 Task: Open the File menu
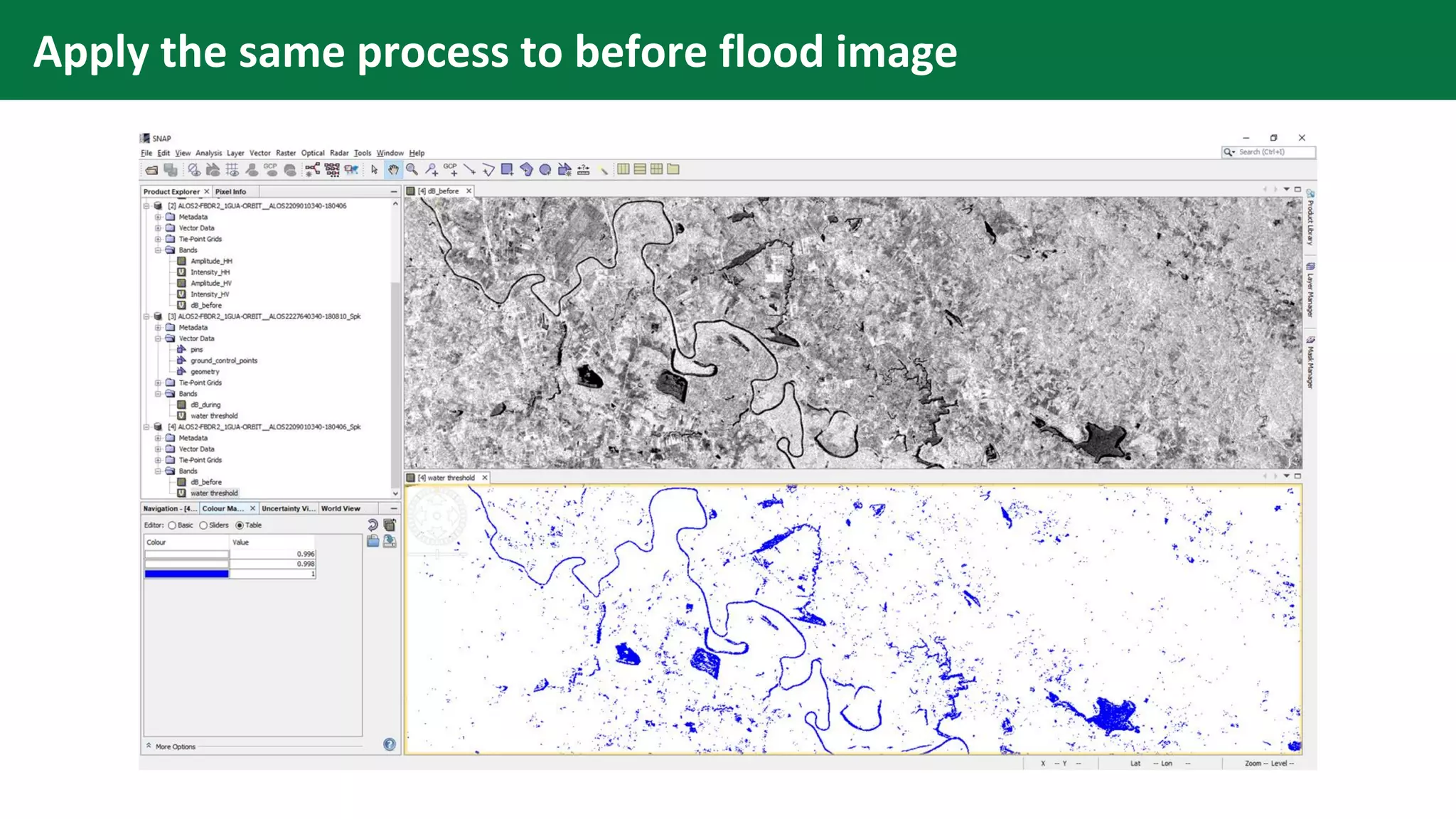click(146, 153)
